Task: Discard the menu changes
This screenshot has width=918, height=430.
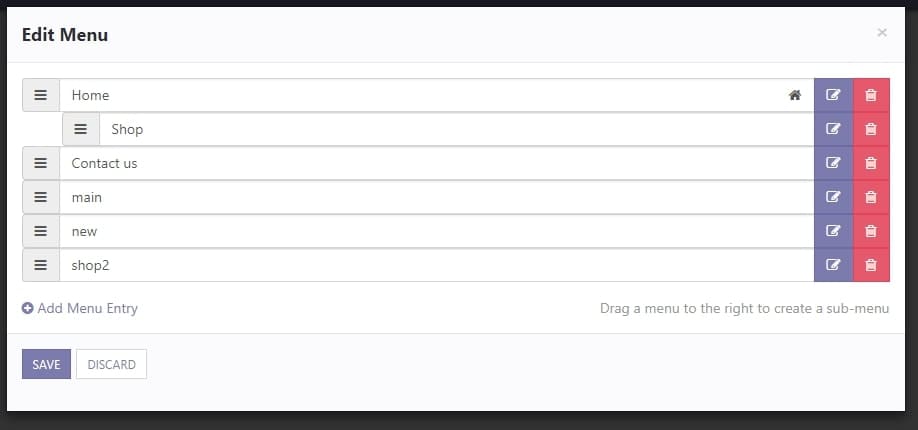Action: (x=111, y=364)
